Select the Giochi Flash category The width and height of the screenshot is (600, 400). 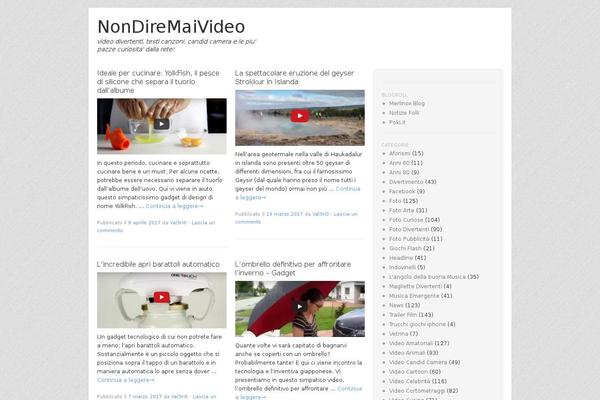click(405, 248)
